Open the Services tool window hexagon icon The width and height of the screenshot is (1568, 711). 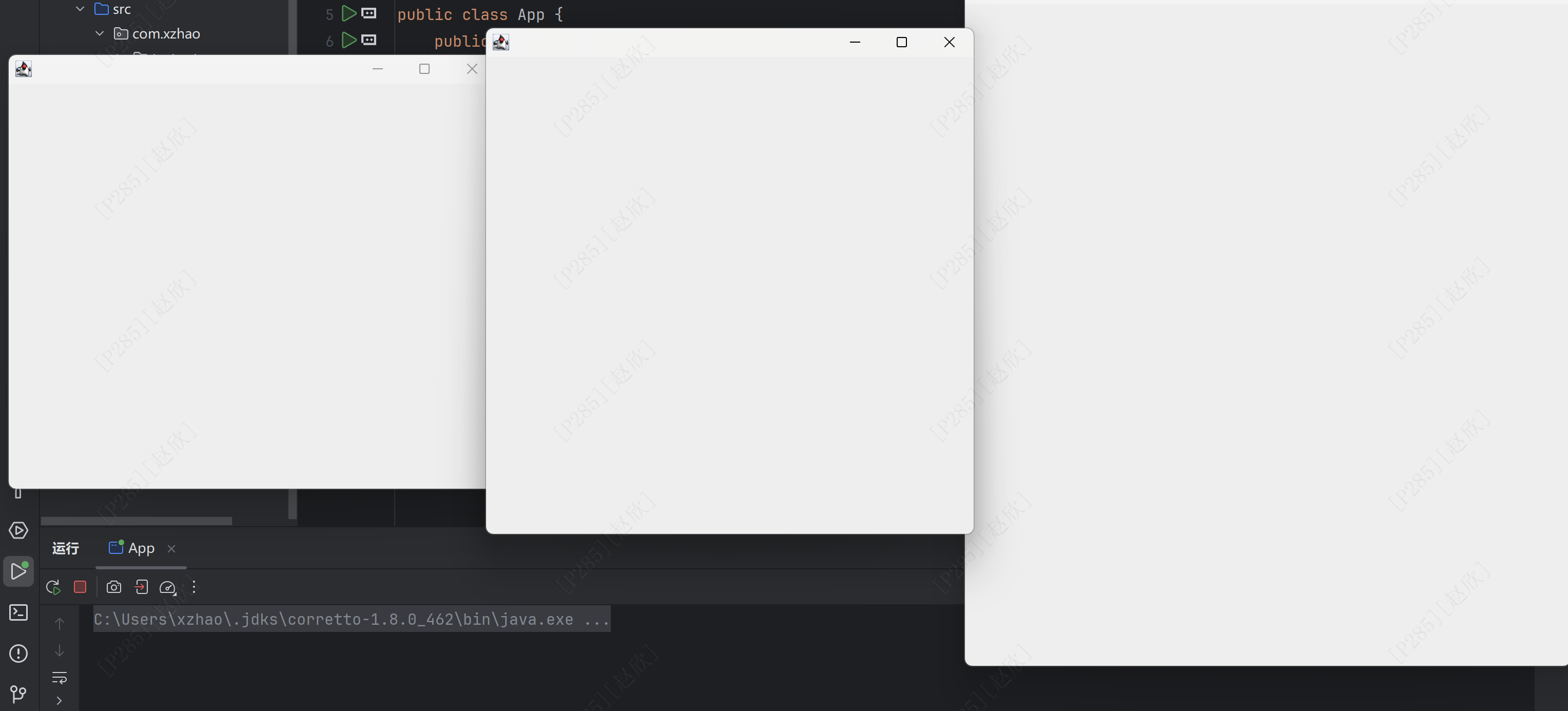click(x=18, y=530)
